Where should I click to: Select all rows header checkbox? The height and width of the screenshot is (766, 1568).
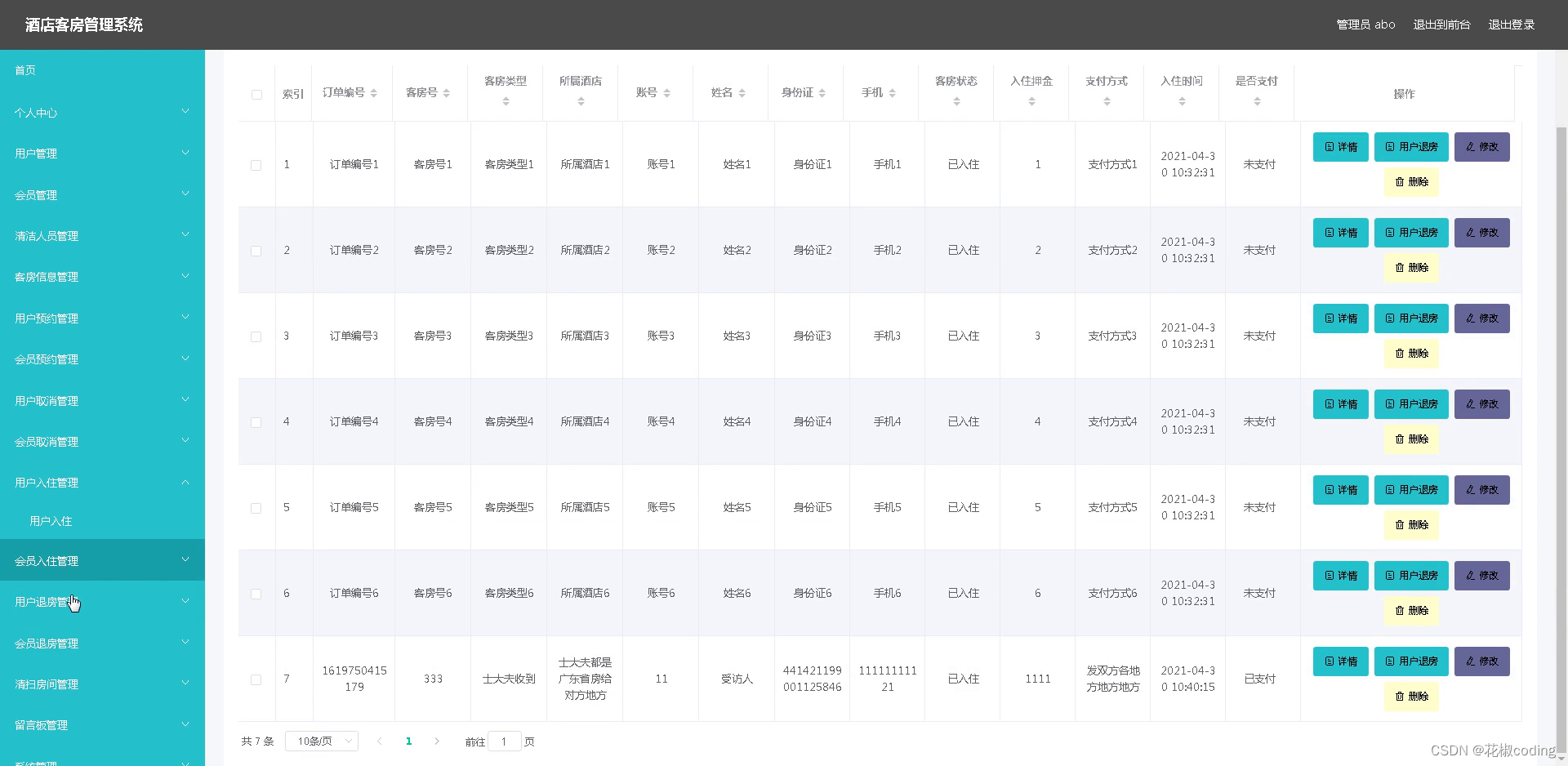(x=256, y=95)
